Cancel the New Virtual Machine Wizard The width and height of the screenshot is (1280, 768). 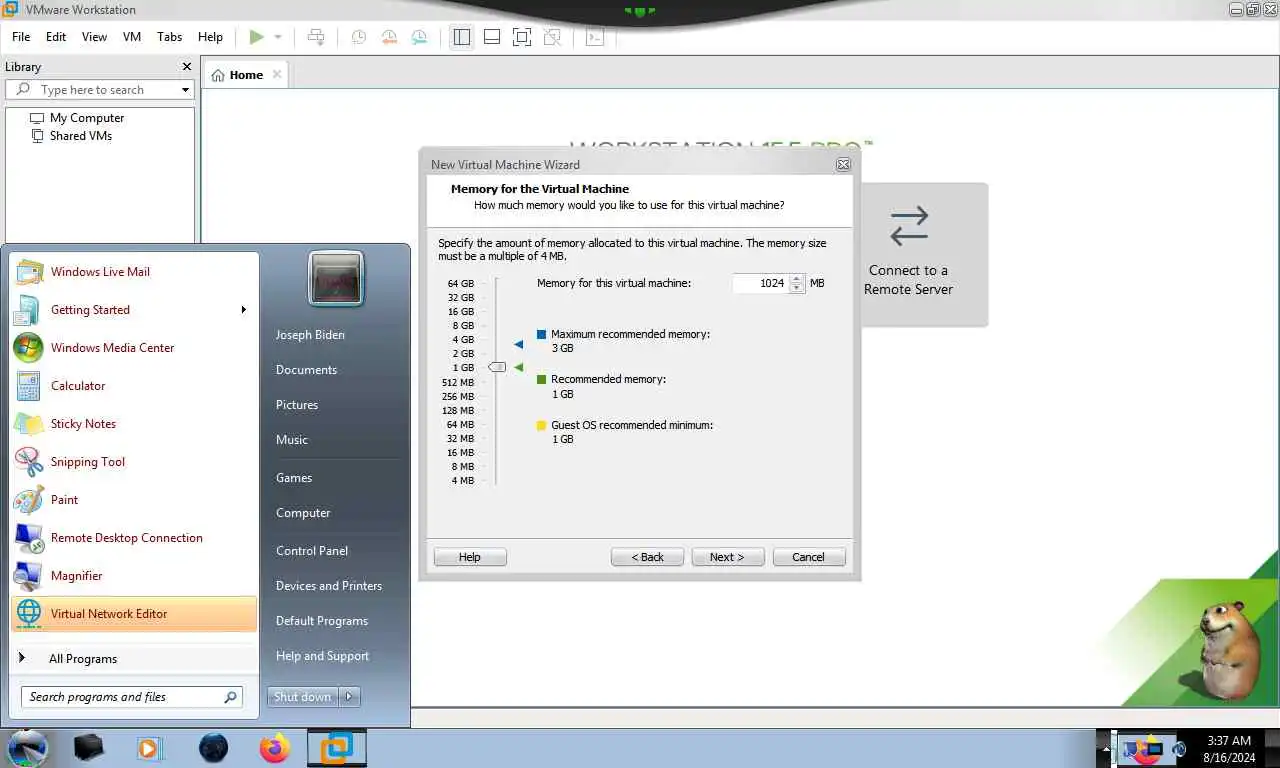(809, 557)
